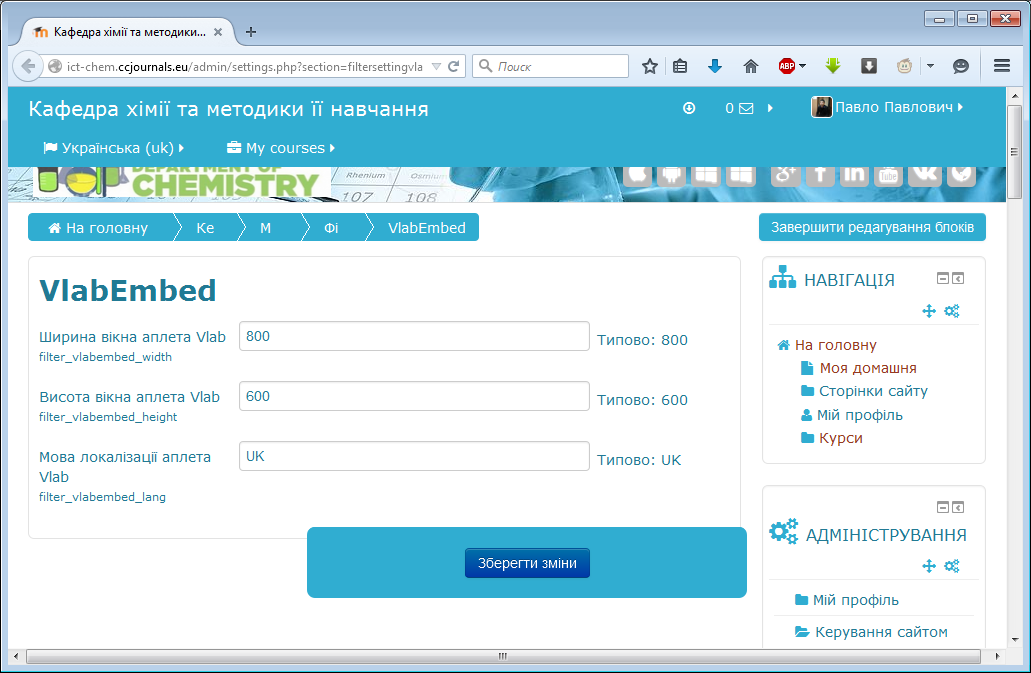Reload the page with the refresh icon
This screenshot has width=1031, height=673.
454,66
